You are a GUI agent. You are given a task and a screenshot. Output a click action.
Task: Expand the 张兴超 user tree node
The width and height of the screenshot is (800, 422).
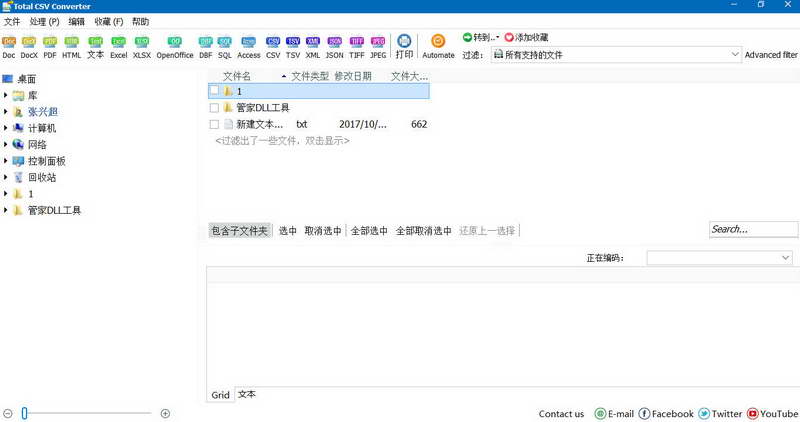click(5, 112)
